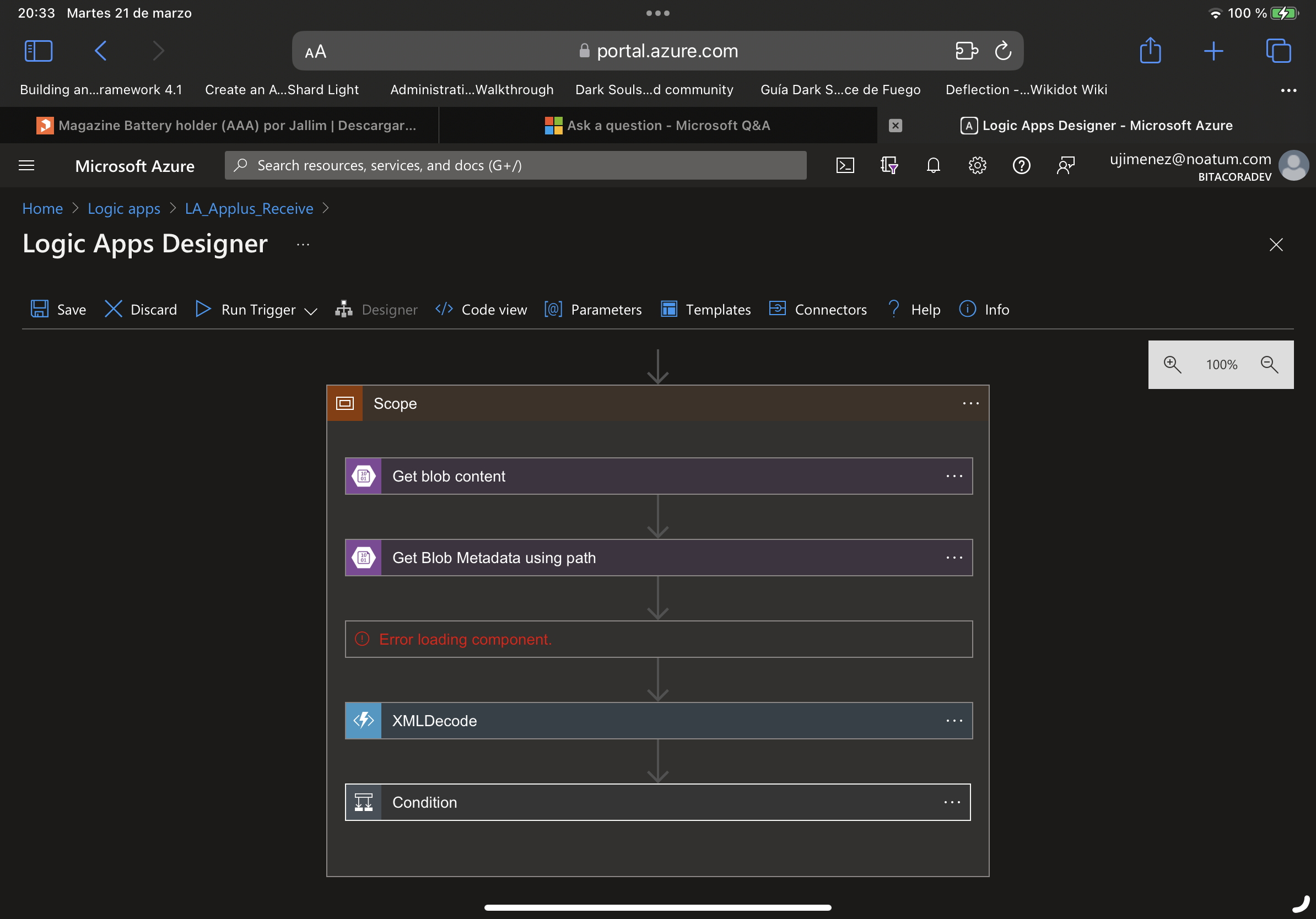
Task: Open Azure portal settings gear
Action: [977, 166]
